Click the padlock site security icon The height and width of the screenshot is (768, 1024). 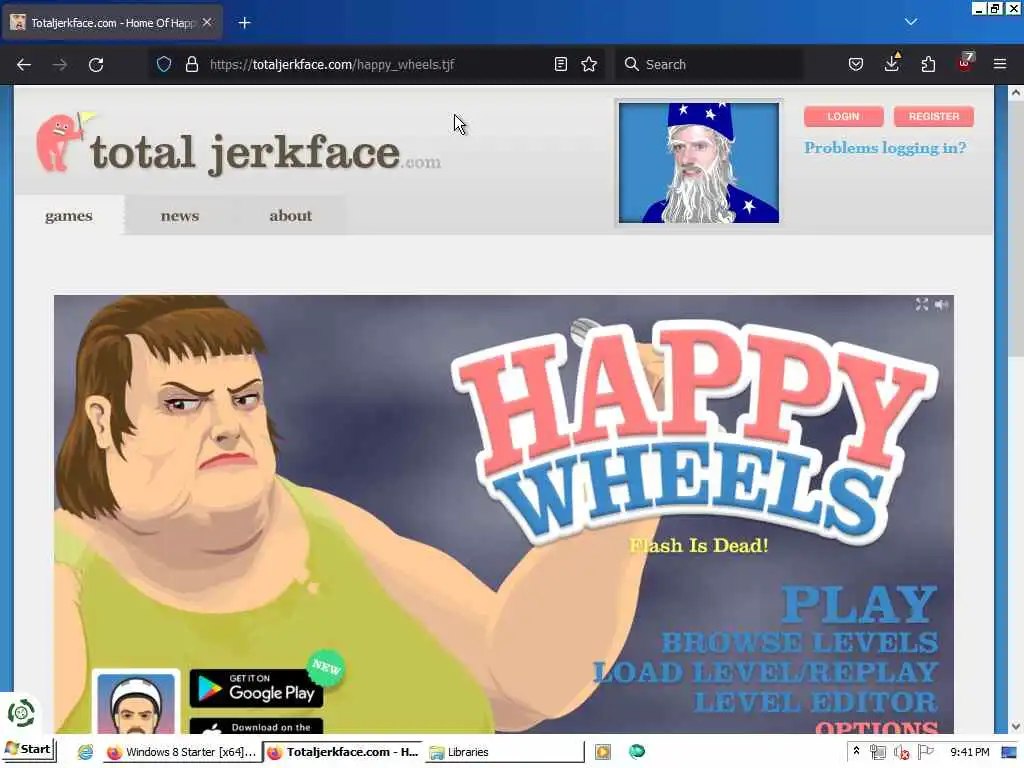coord(191,64)
